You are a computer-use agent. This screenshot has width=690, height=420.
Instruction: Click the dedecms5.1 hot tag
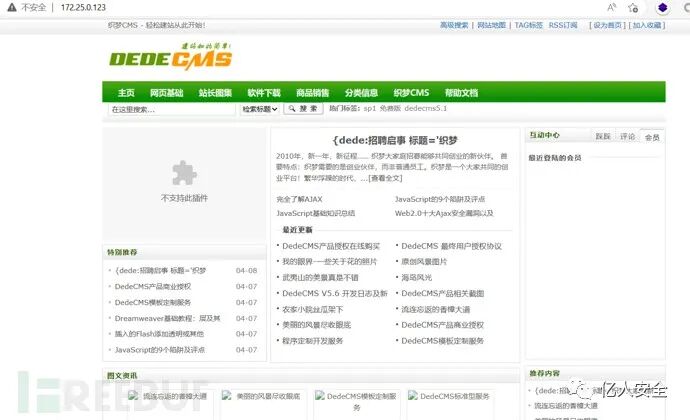click(x=426, y=108)
